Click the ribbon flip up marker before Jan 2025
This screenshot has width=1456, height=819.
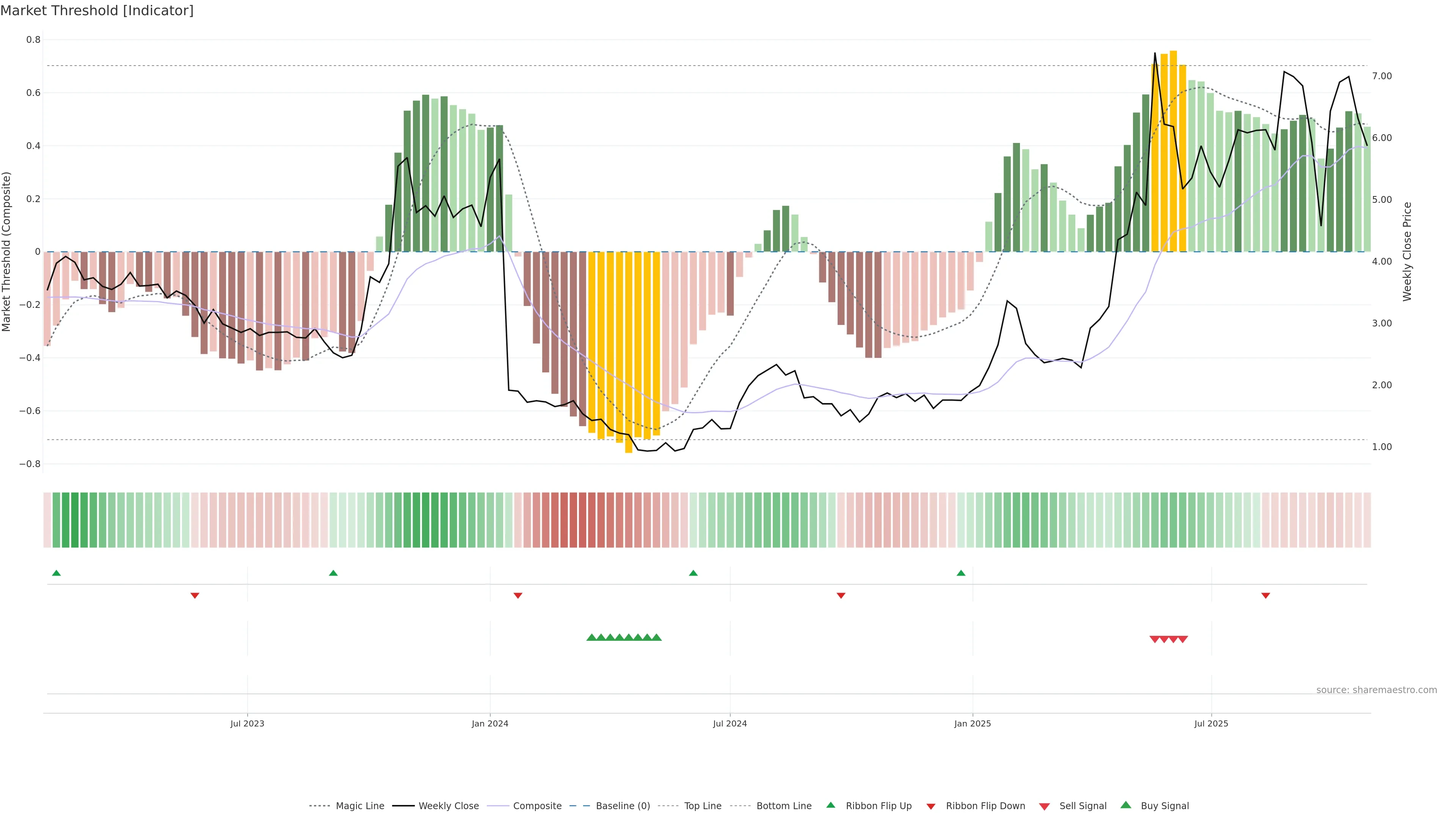click(x=961, y=573)
